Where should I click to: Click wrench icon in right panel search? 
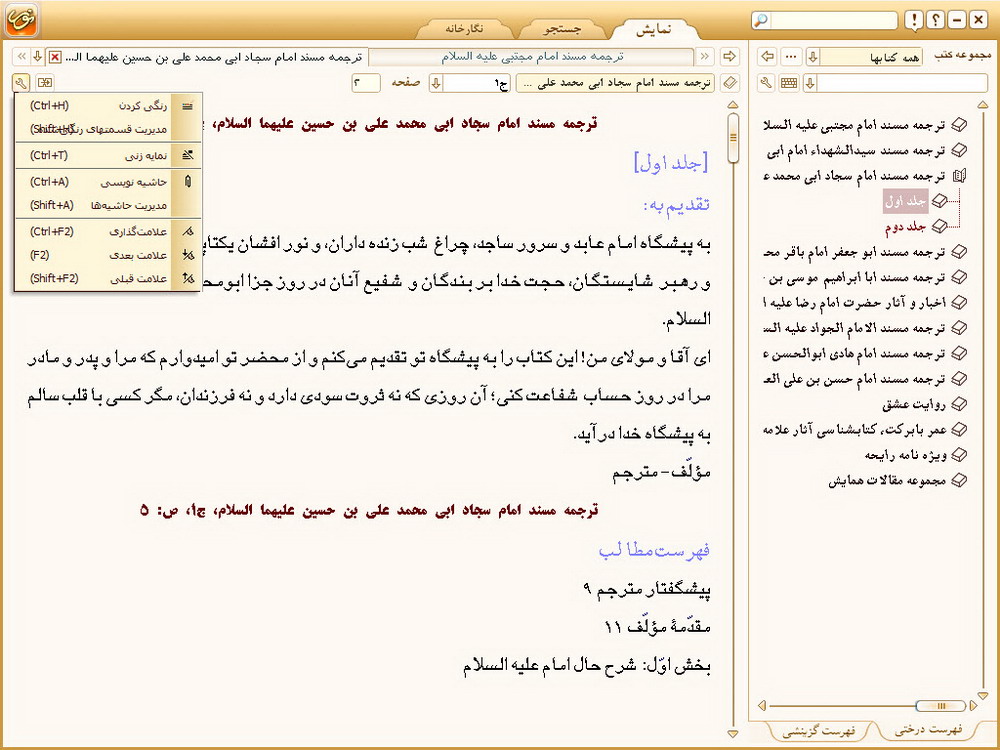(x=767, y=83)
